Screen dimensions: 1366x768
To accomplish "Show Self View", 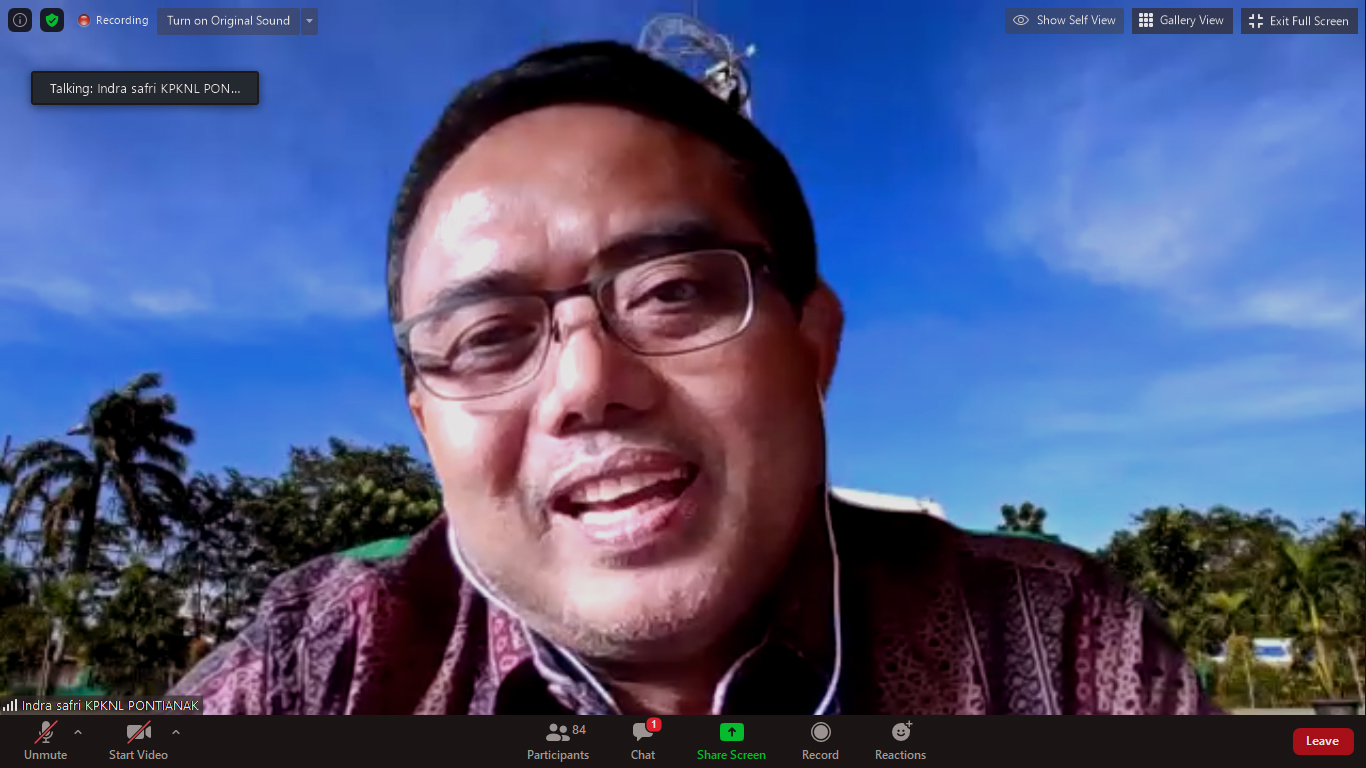I will 1064,21.
